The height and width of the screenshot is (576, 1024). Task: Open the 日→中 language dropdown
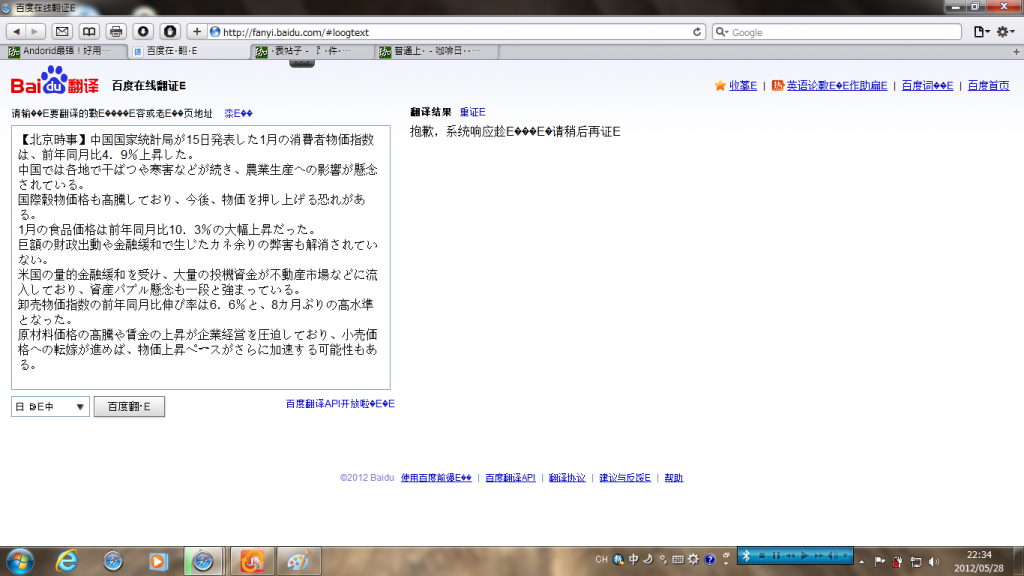pyautogui.click(x=50, y=406)
